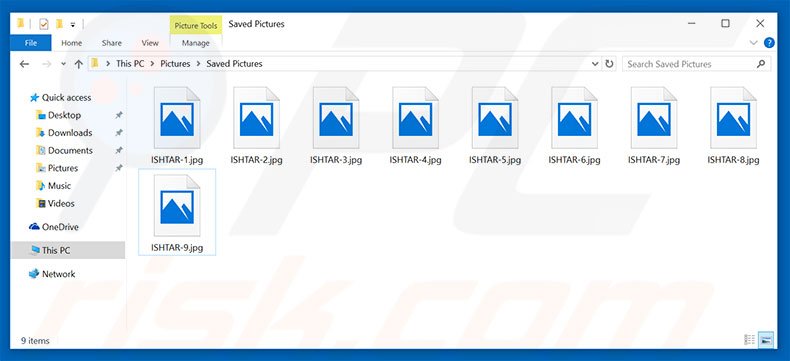Open the ISHTAR-1.jpg file icon
This screenshot has height=361, width=790.
pos(177,118)
